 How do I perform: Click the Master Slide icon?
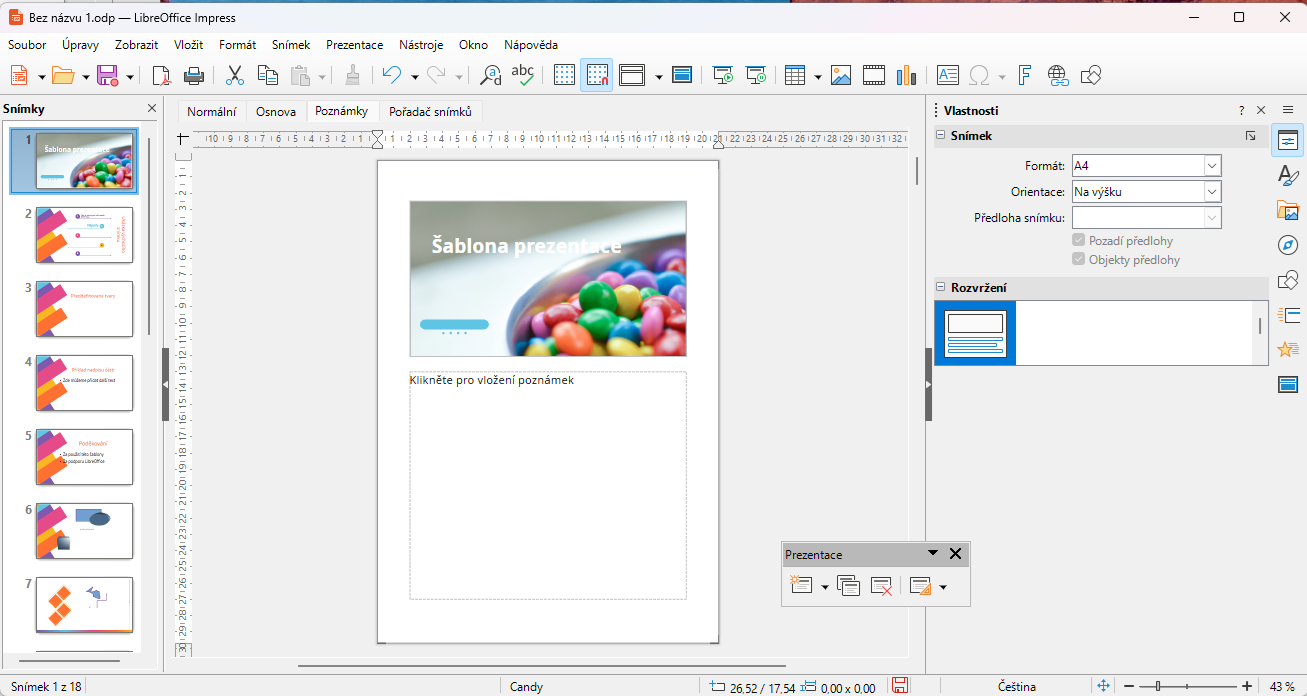(682, 75)
